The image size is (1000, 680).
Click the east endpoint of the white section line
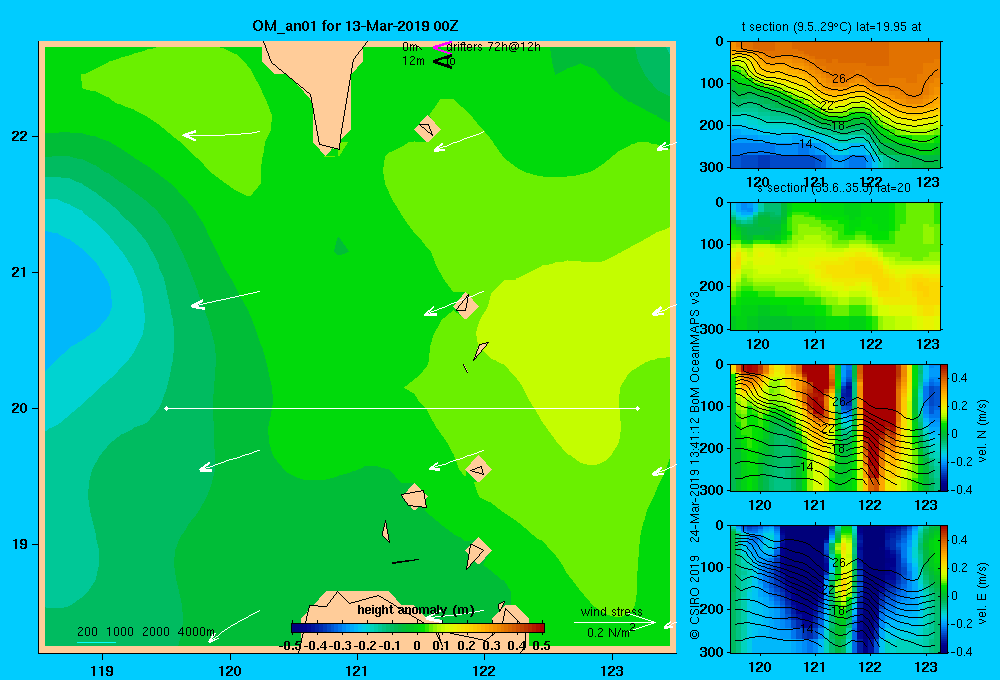coord(638,408)
